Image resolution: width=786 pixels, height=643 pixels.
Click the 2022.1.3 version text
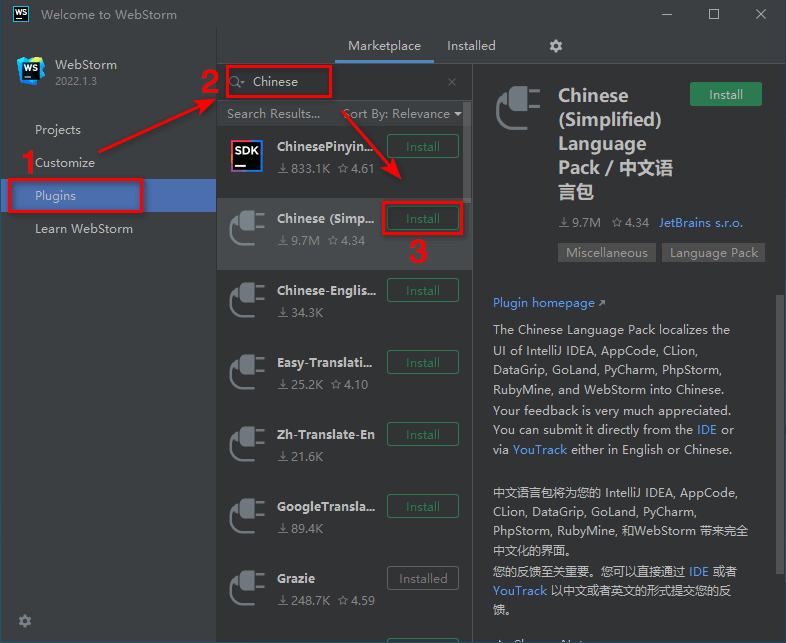point(76,81)
